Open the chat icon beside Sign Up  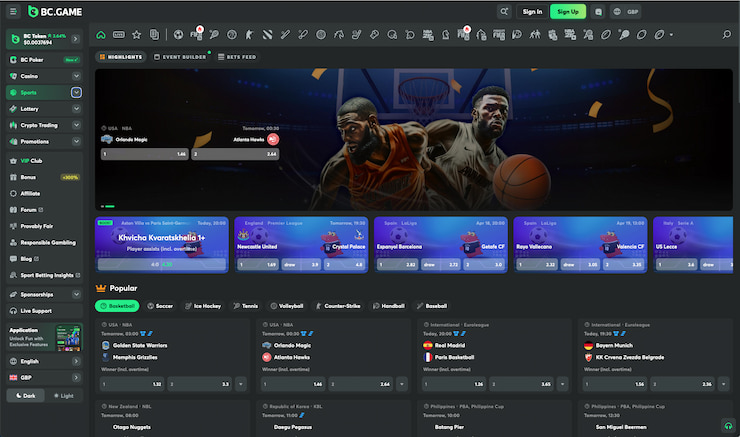pyautogui.click(x=598, y=12)
